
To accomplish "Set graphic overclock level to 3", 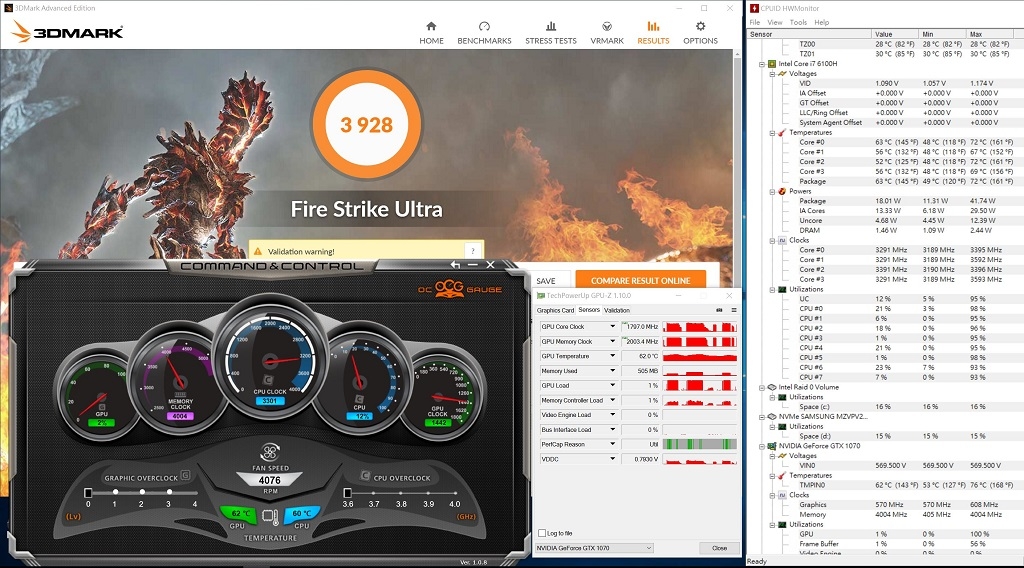I will [x=169, y=492].
